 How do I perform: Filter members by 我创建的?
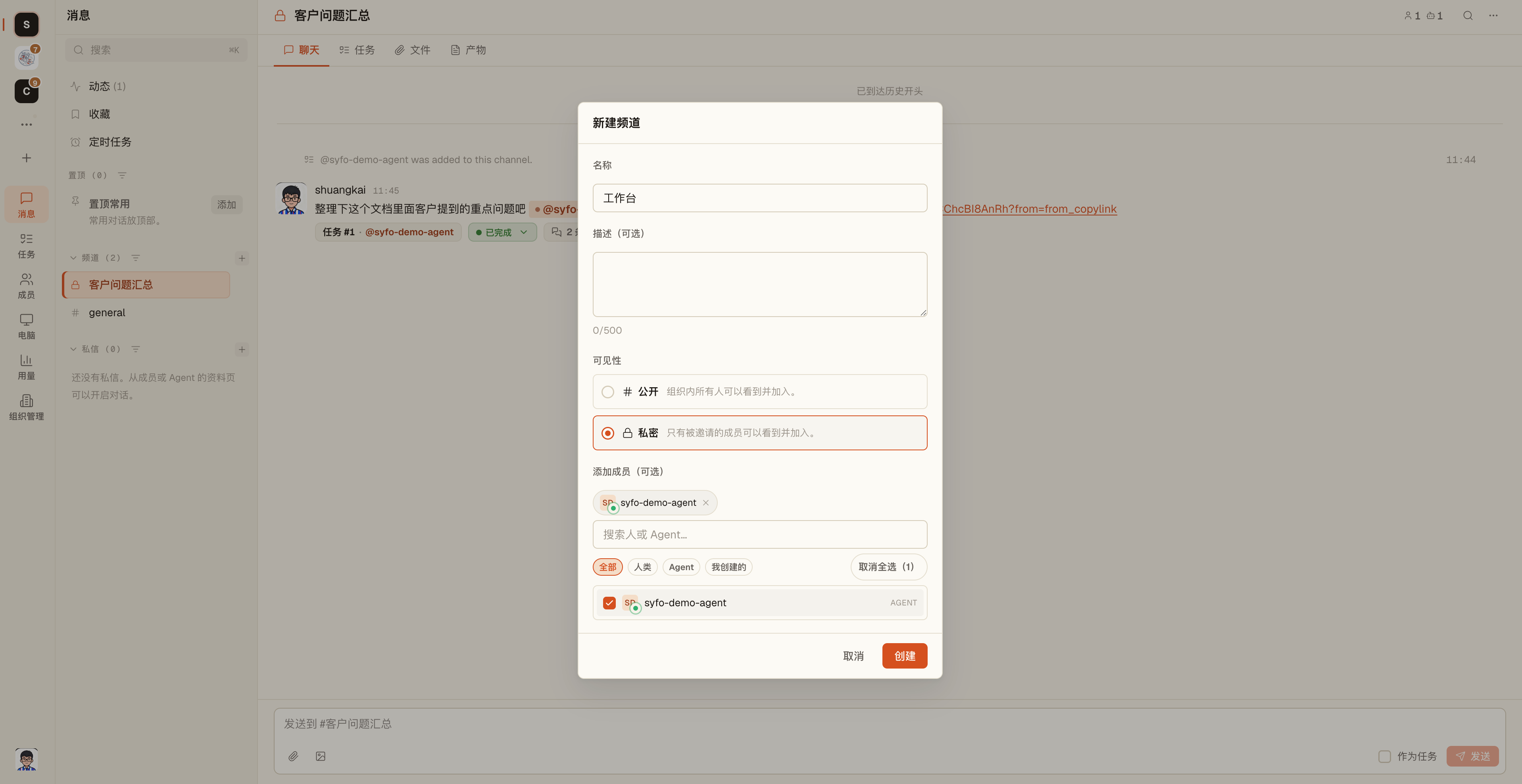tap(728, 567)
